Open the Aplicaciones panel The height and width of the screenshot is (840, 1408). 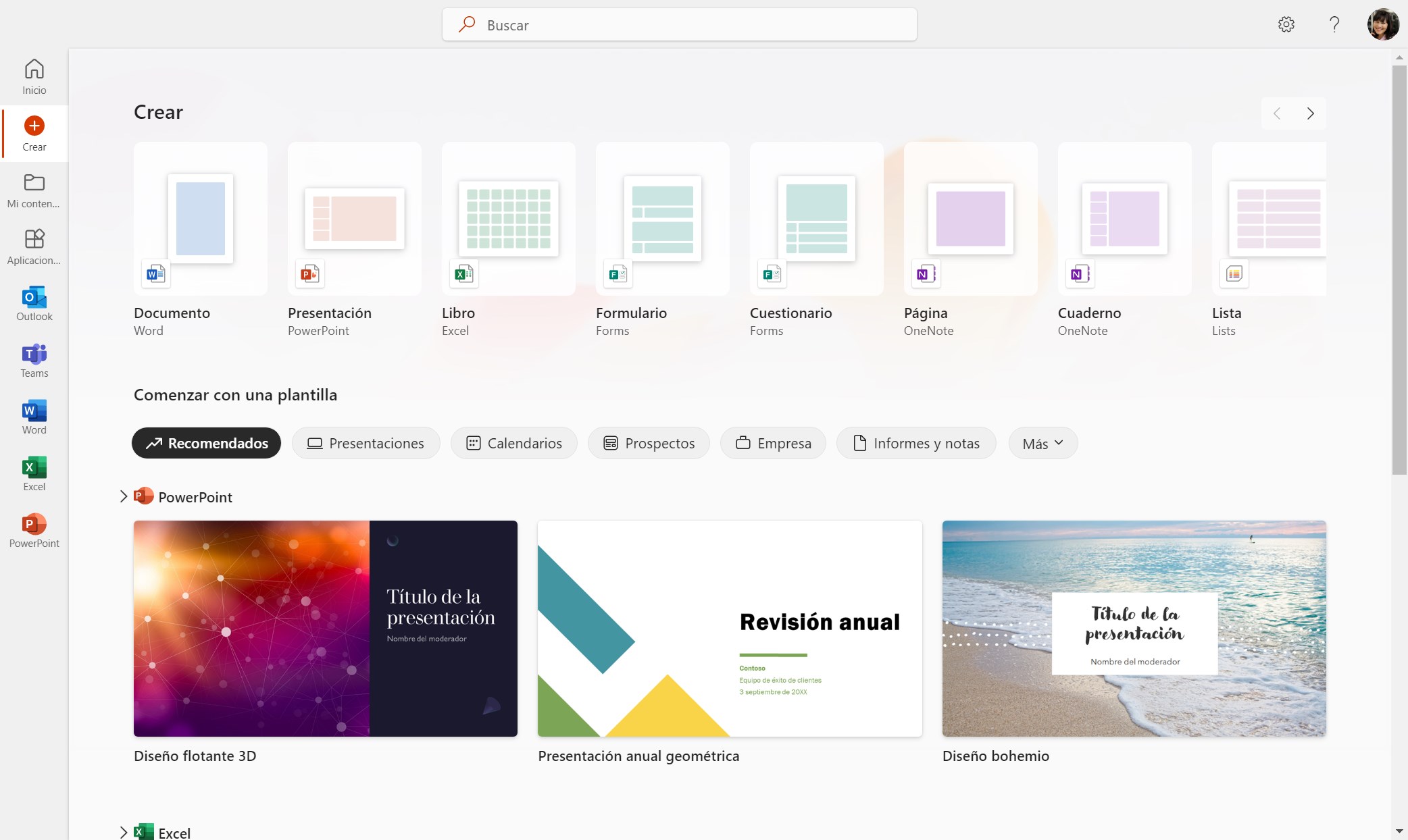[33, 247]
